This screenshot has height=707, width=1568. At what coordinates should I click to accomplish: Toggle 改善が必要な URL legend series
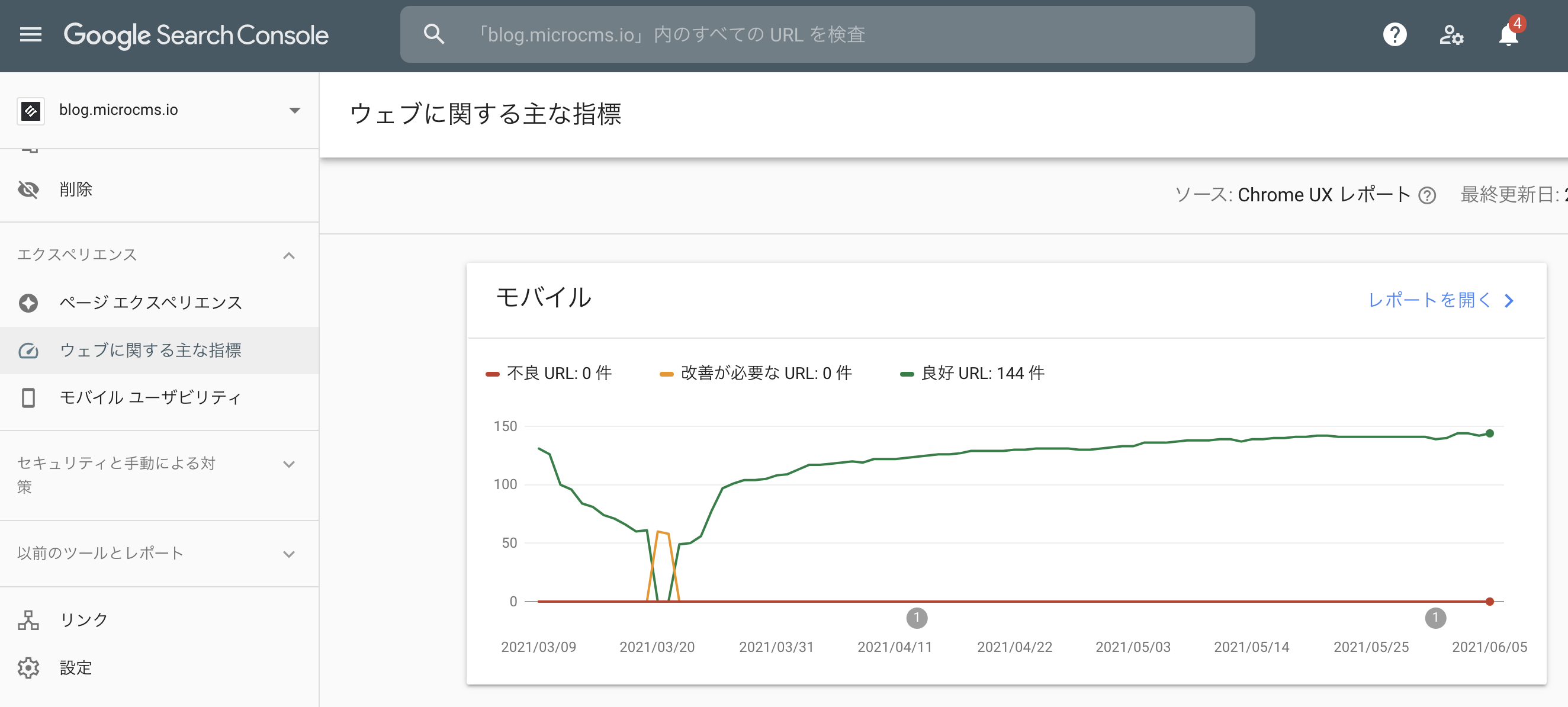tap(756, 373)
